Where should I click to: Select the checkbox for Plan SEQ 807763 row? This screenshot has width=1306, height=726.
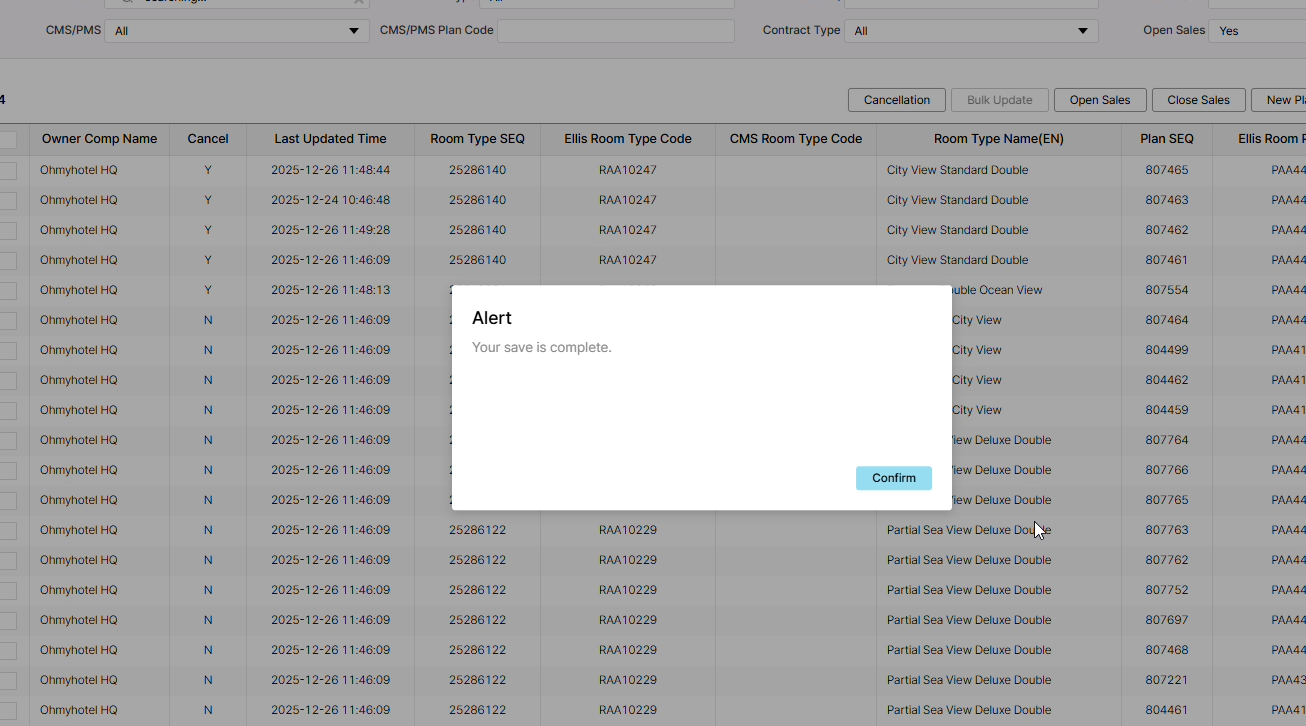pos(8,531)
